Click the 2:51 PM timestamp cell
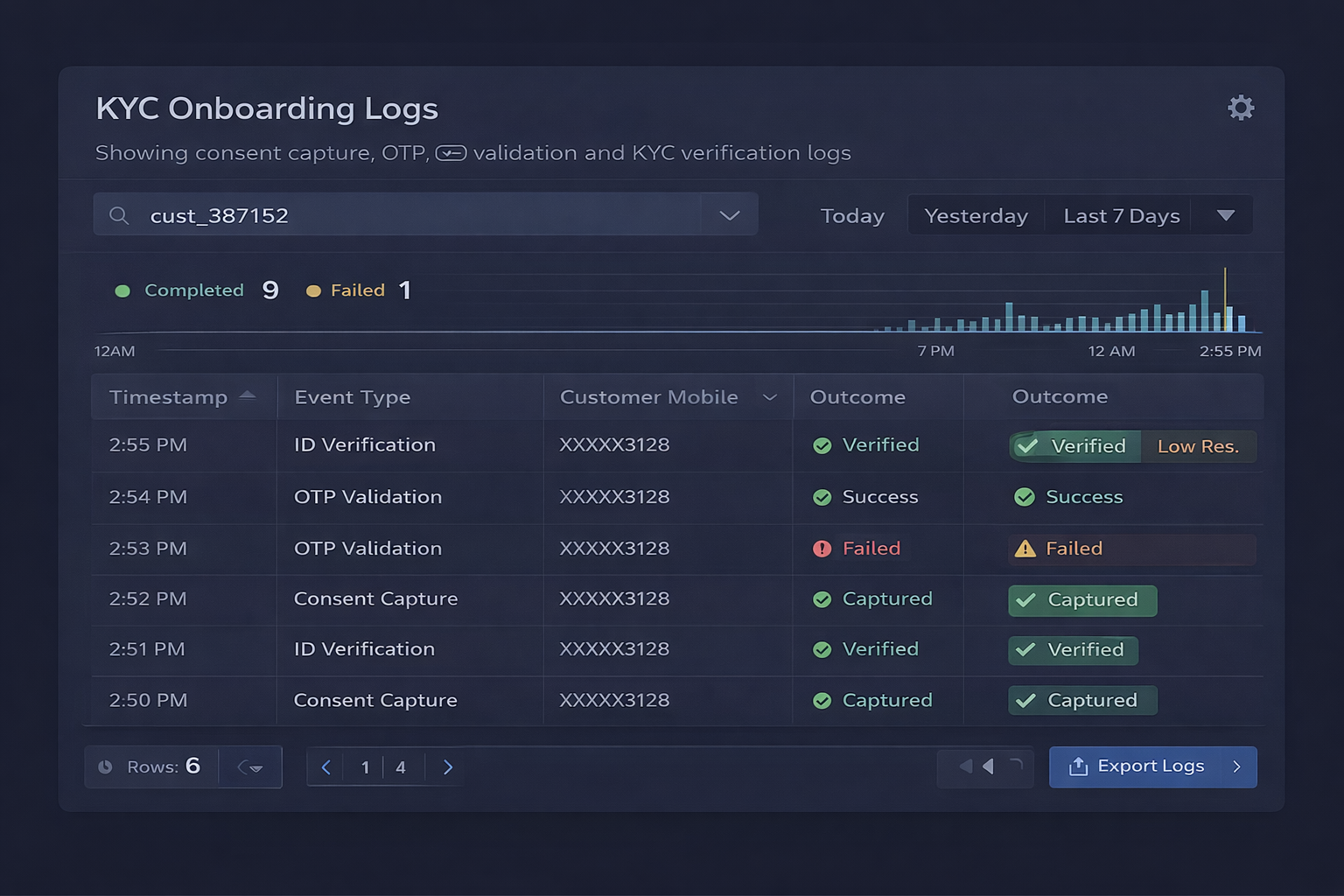The height and width of the screenshot is (896, 1344). [147, 649]
